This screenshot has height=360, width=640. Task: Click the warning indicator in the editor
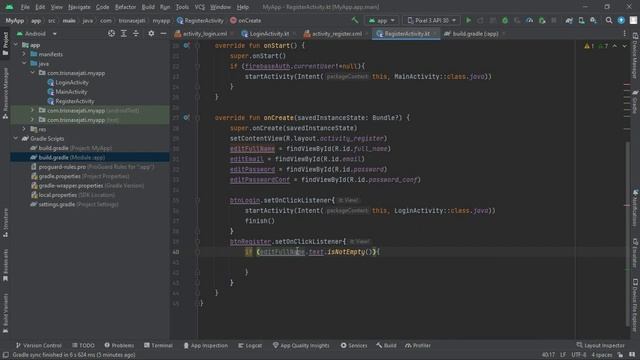click(589, 46)
